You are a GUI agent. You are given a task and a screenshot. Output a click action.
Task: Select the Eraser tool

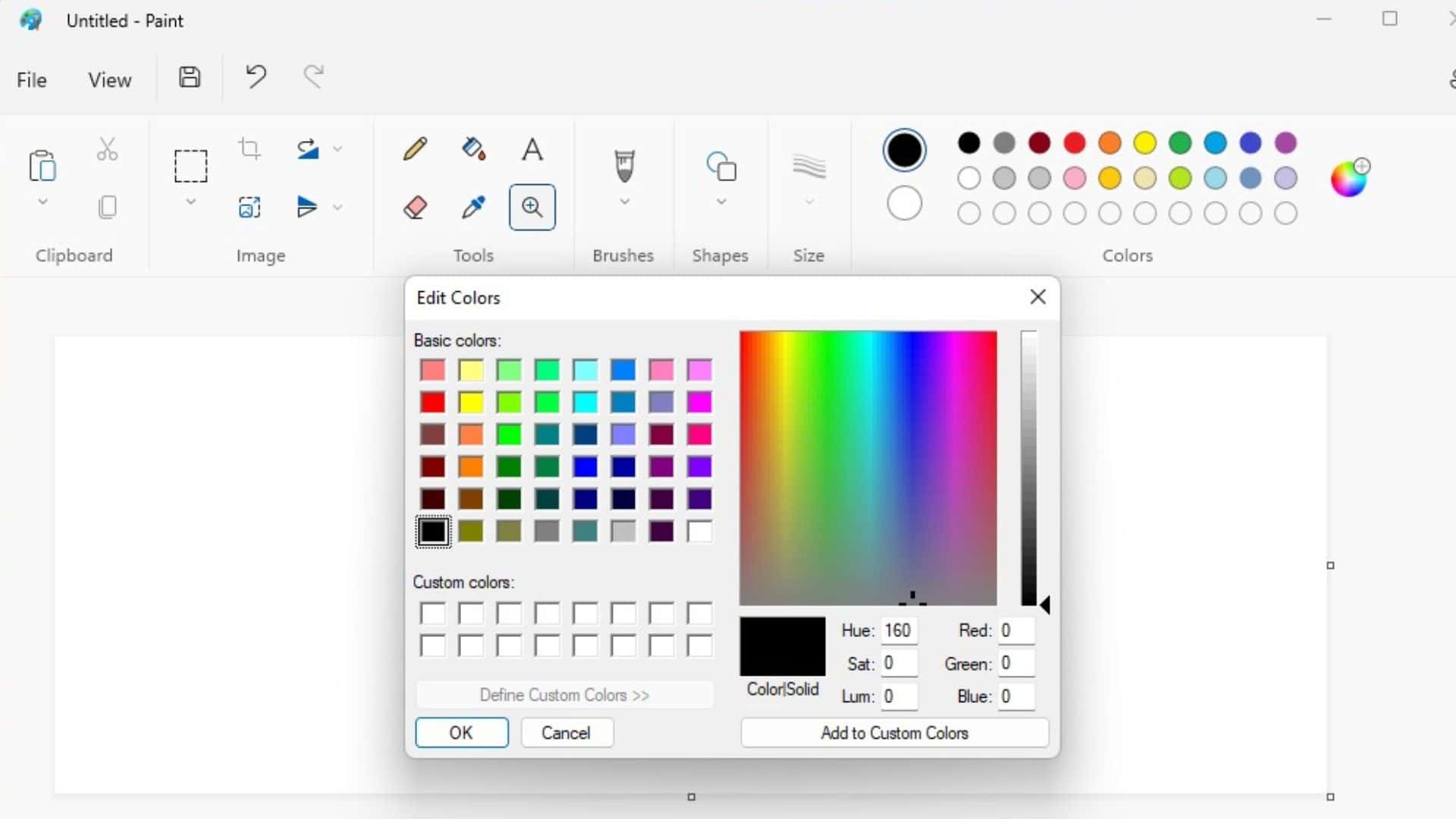pyautogui.click(x=415, y=207)
